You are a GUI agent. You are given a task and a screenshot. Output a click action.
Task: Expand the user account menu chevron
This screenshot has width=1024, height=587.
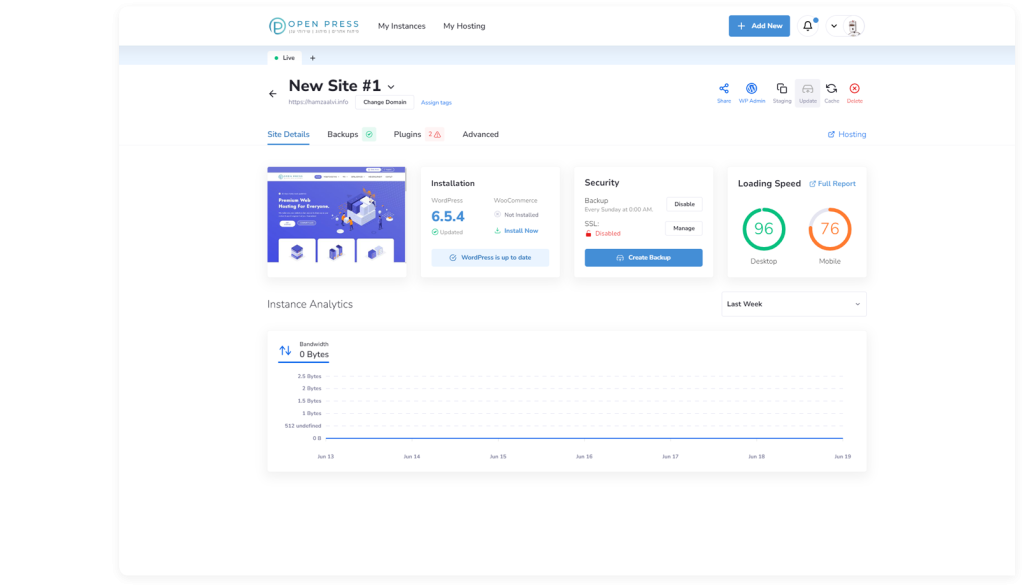(834, 26)
